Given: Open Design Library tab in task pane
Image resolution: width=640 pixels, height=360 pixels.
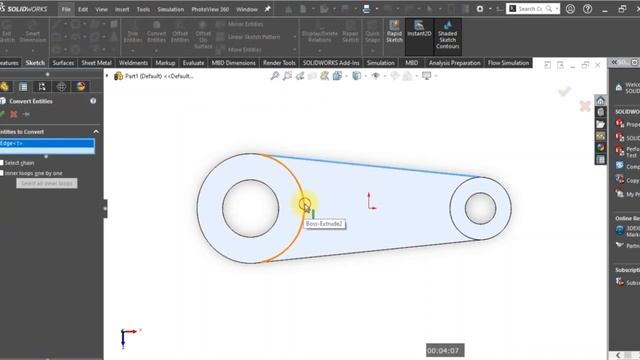Looking at the screenshot, I should click(600, 112).
